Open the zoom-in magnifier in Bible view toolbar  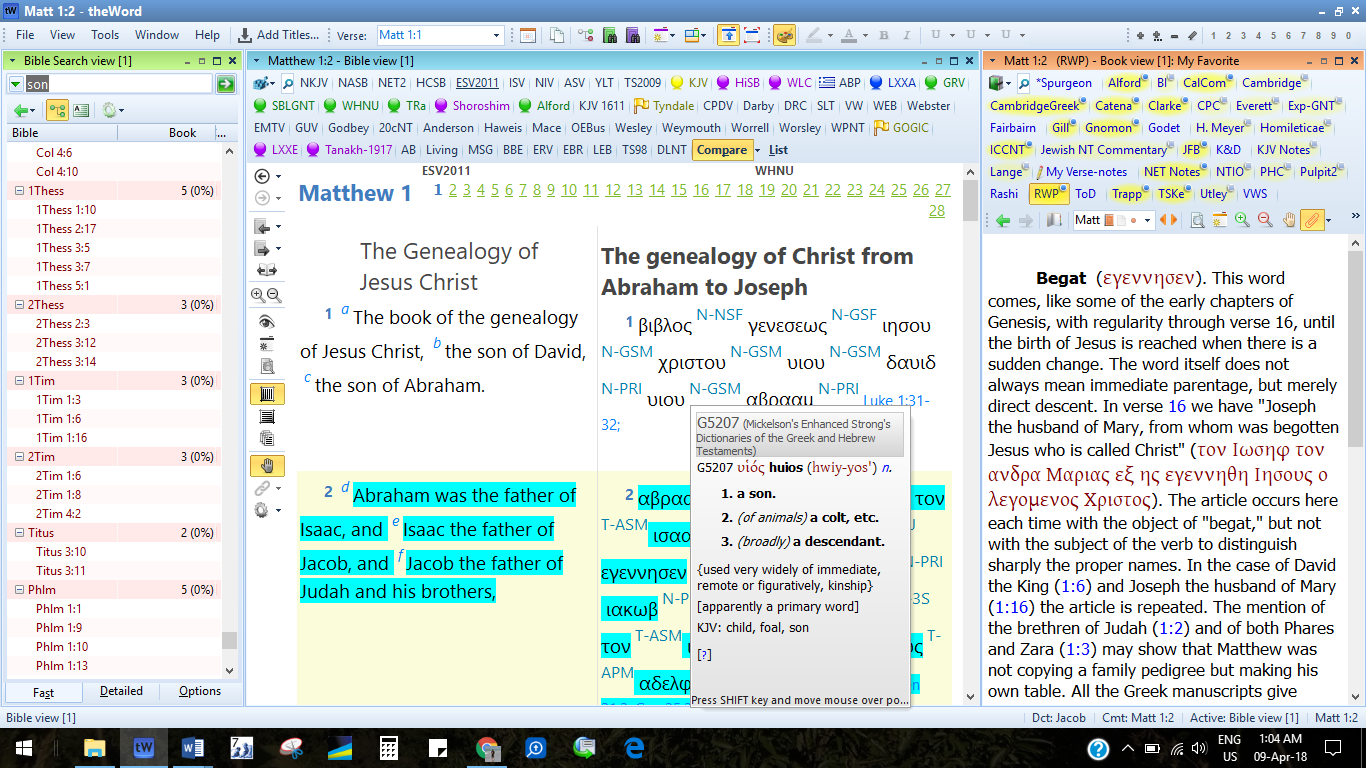255,295
